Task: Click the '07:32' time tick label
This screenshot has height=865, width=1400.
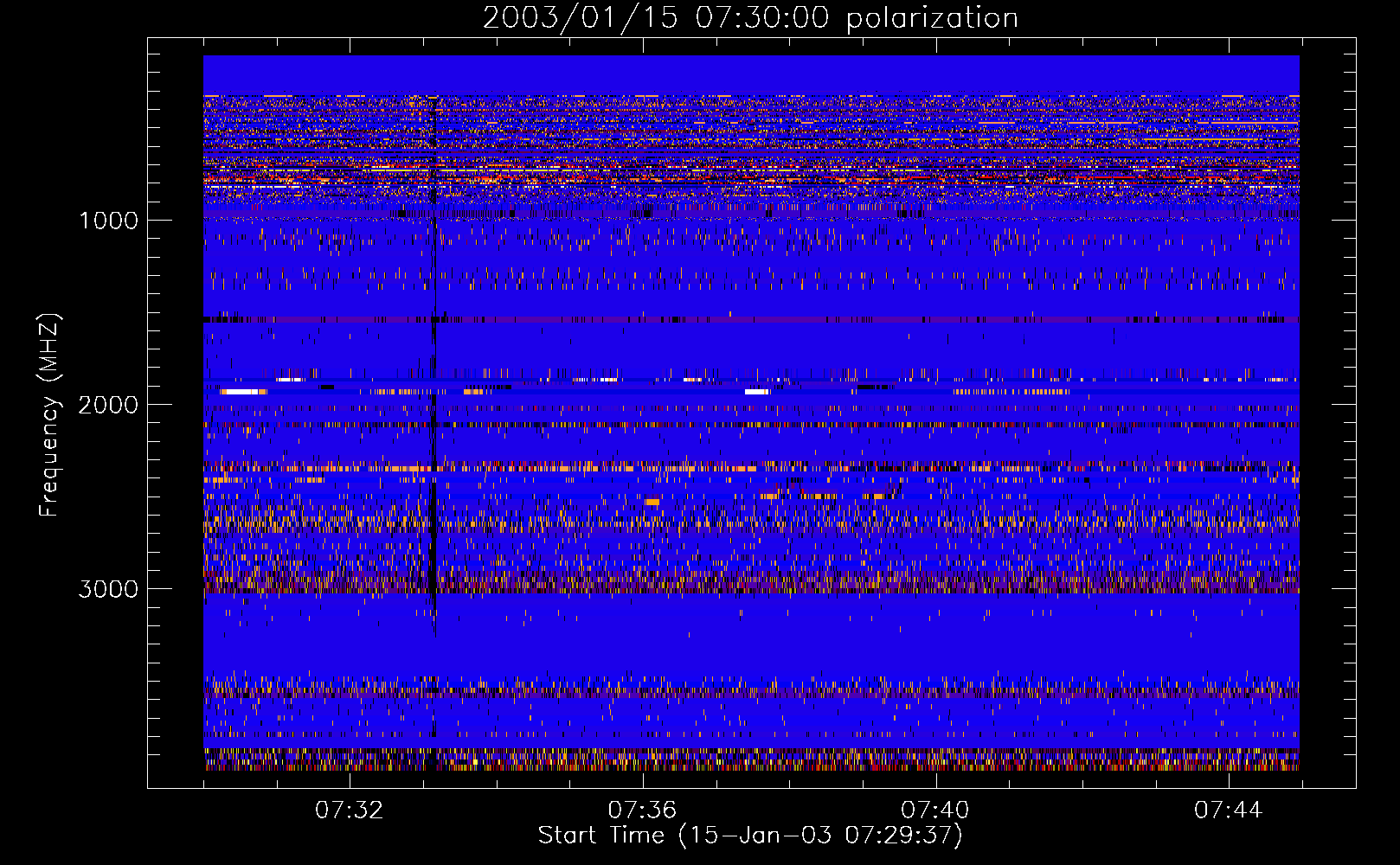Action: coord(350,811)
